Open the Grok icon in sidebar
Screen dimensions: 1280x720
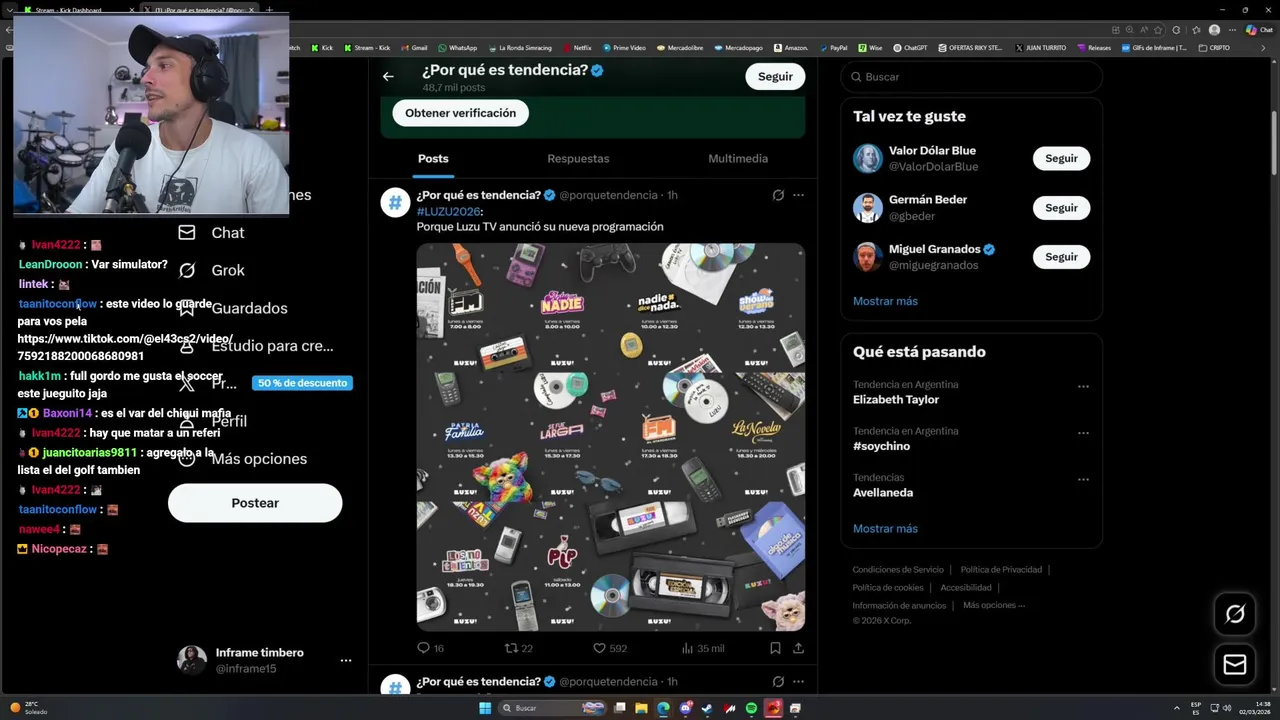tap(187, 270)
